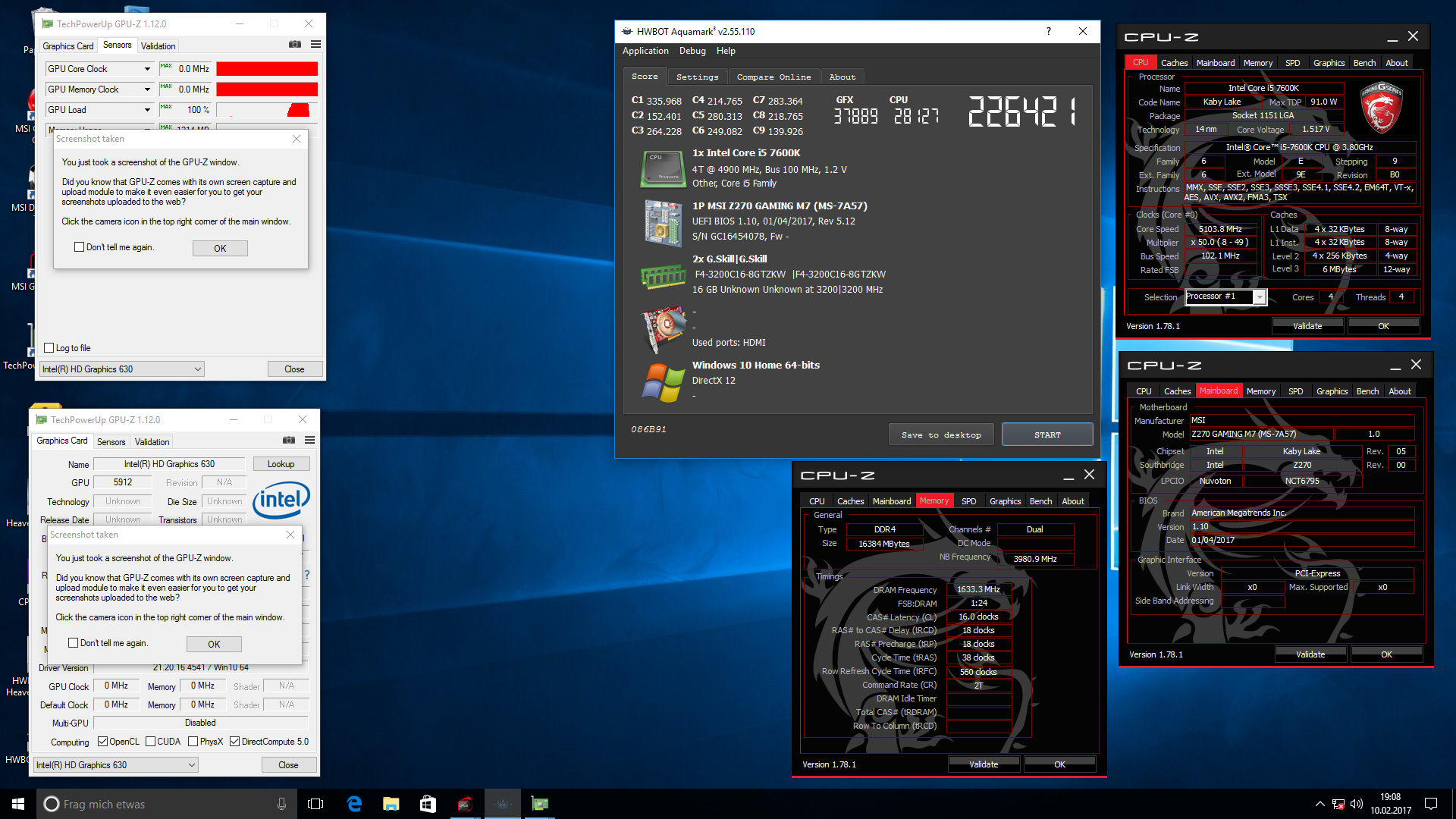Click camera icon in bottom GPU-Z Graphics Card window

point(289,441)
